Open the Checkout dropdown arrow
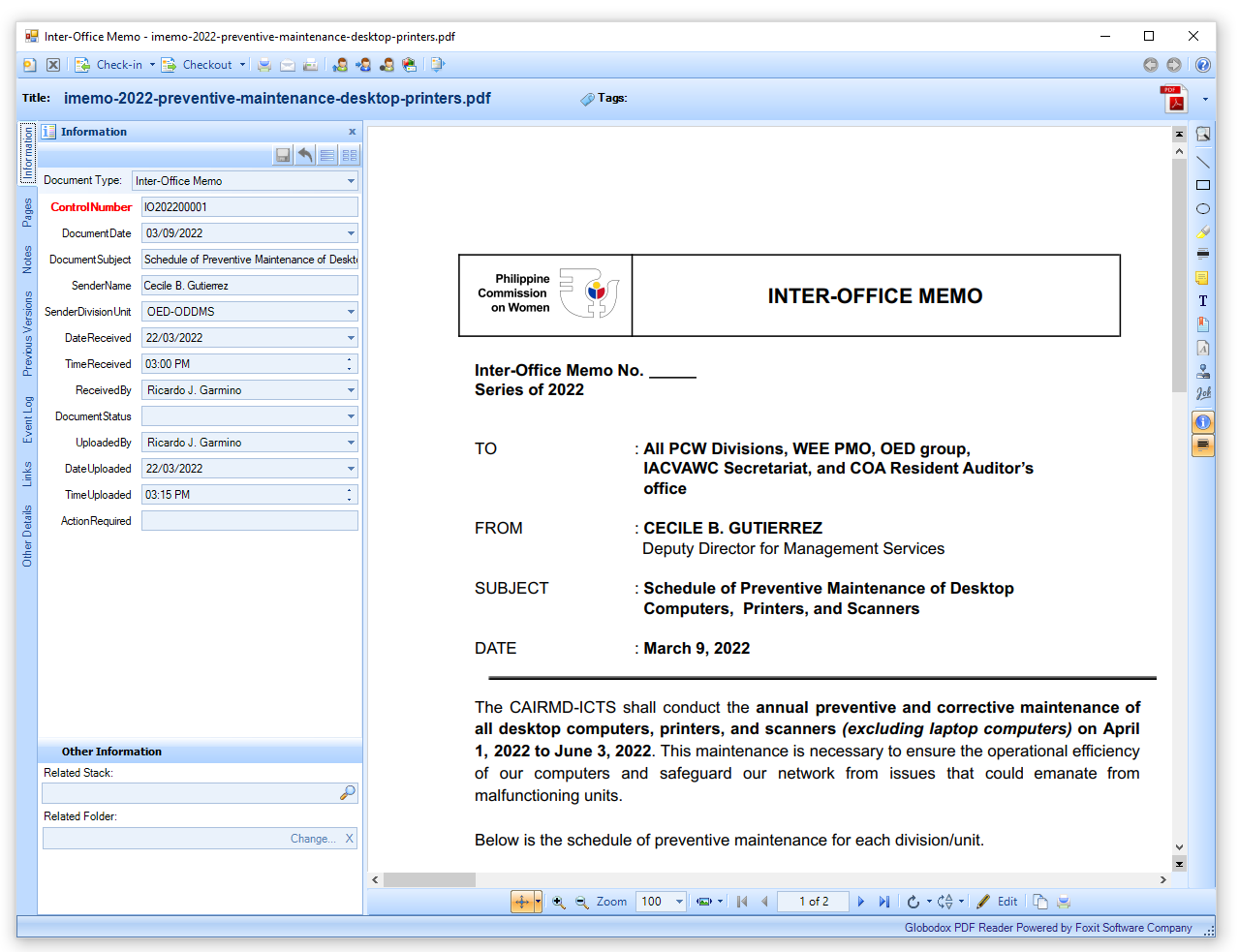The image size is (1239, 952). [242, 65]
